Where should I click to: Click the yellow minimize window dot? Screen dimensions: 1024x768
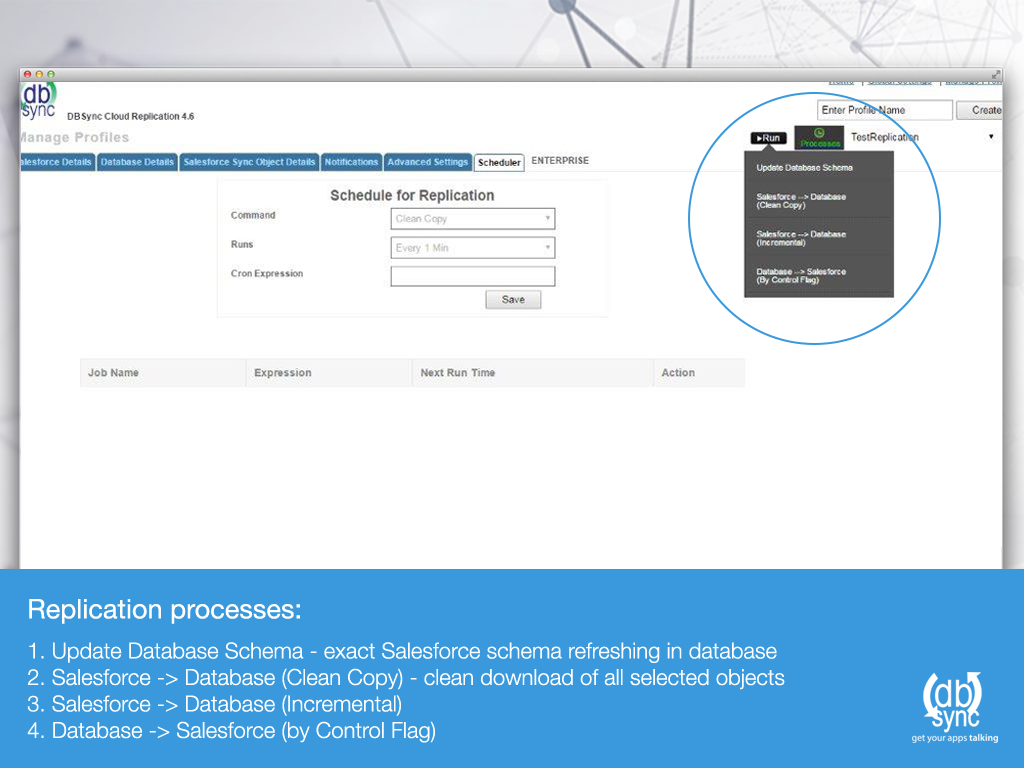pyautogui.click(x=39, y=74)
